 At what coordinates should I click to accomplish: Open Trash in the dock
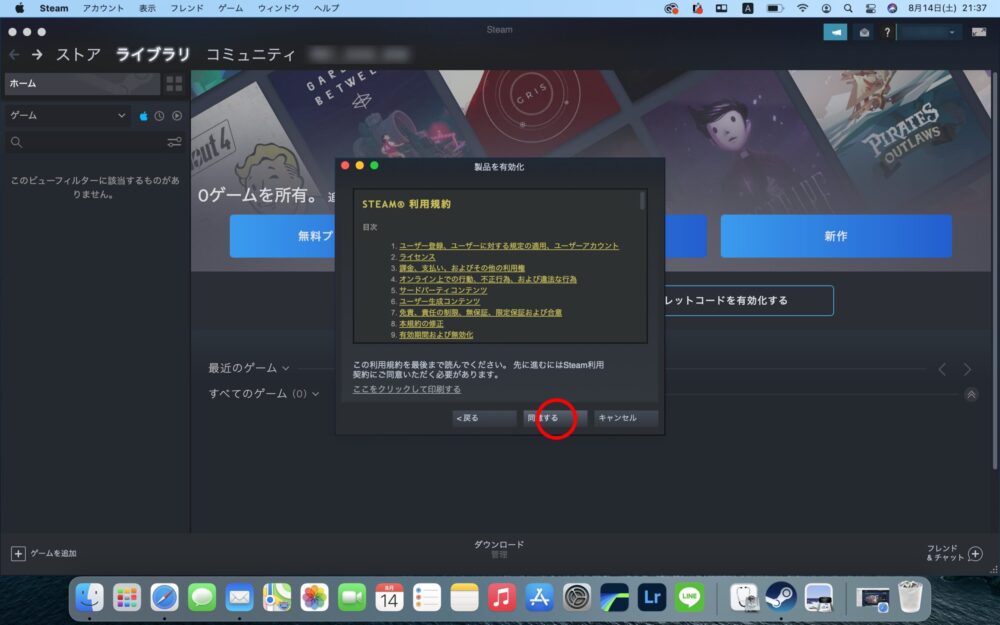(x=909, y=598)
